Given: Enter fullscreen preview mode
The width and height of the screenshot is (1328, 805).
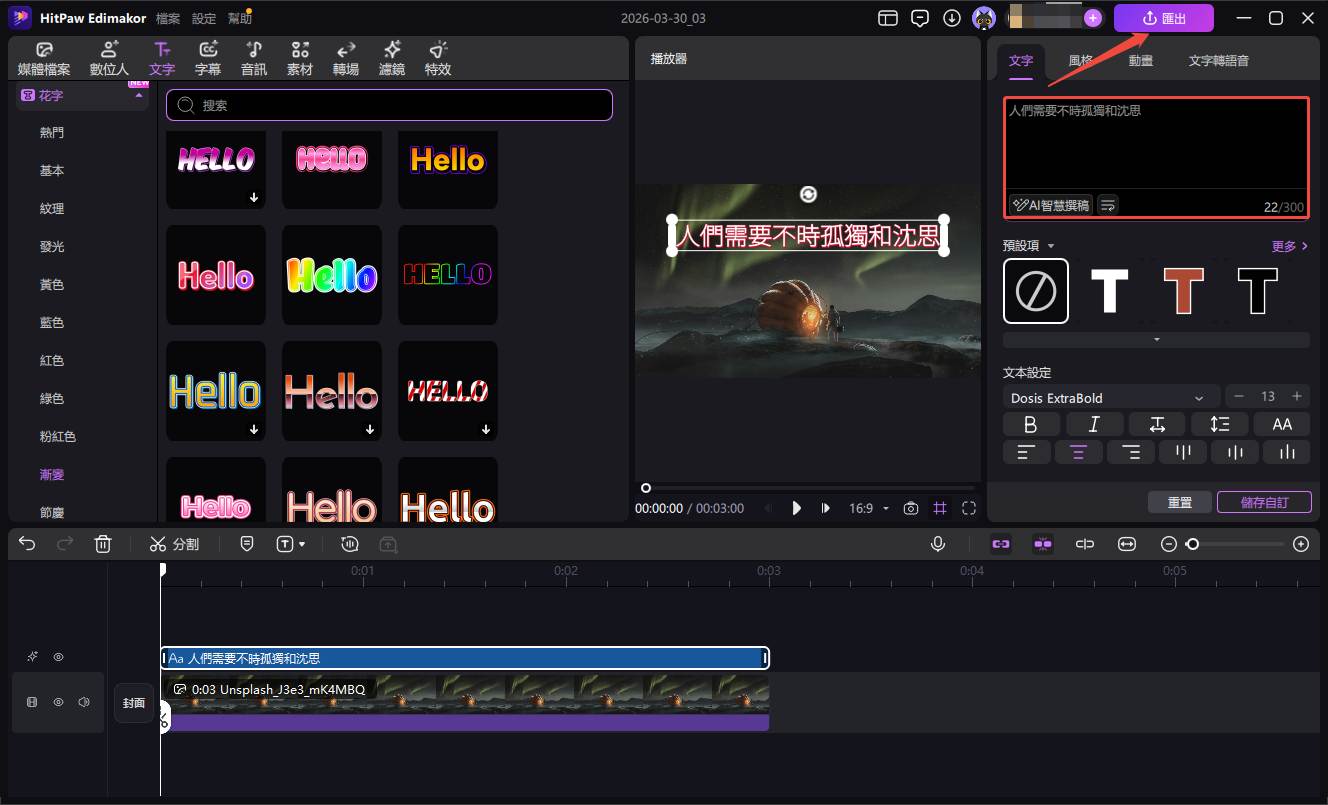Looking at the screenshot, I should click(968, 508).
